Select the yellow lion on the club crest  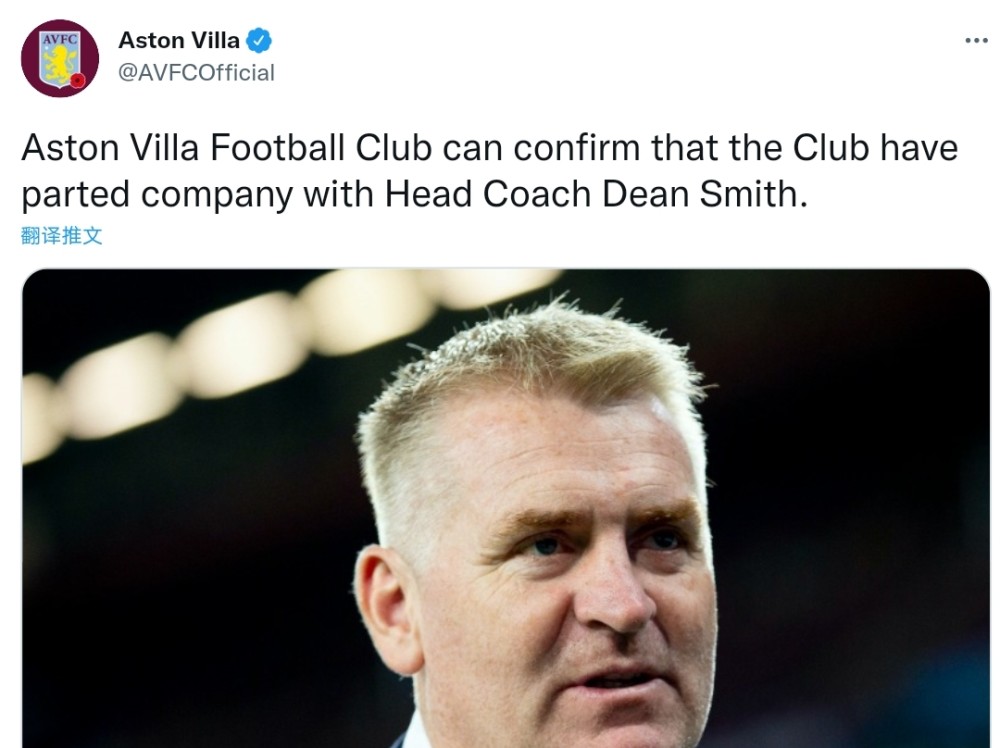59,64
